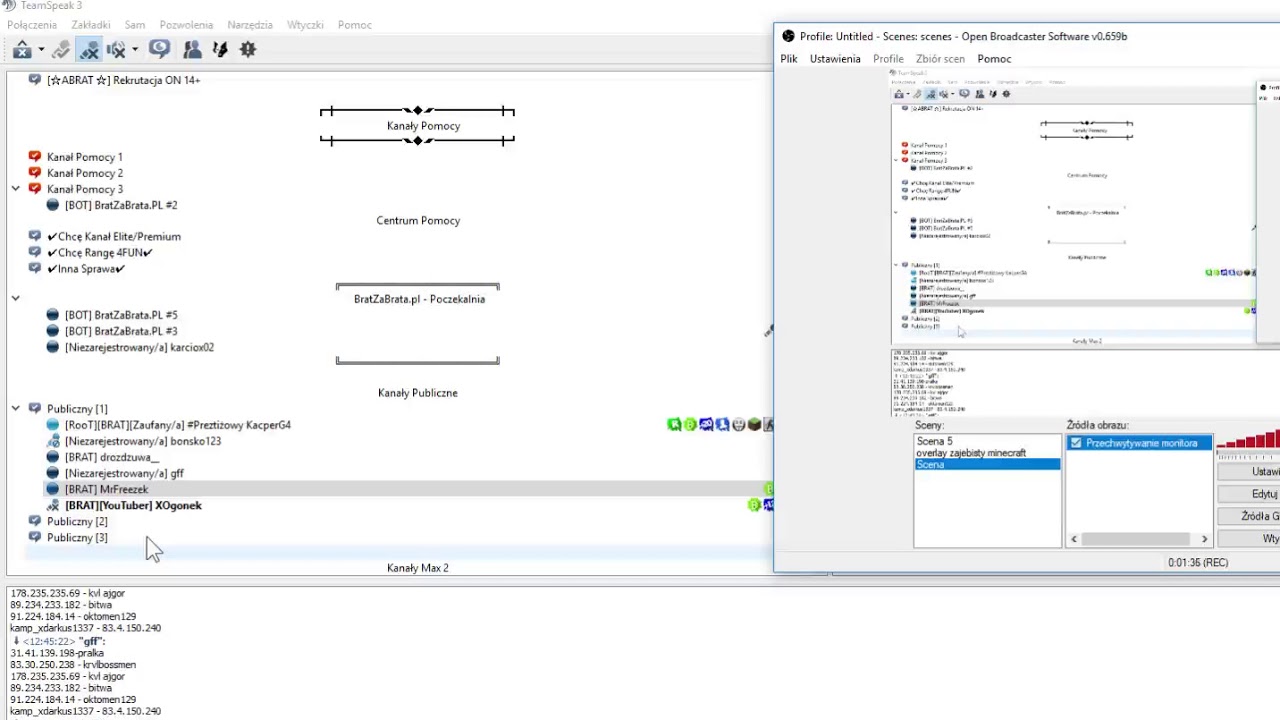Click the gear-shaped toolbar icon in TeamSpeak
Image resolution: width=1280 pixels, height=720 pixels.
click(x=248, y=49)
